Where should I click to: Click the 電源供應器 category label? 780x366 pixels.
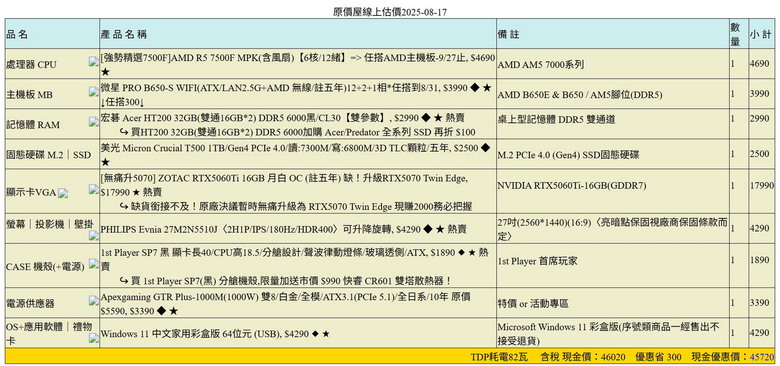pyautogui.click(x=30, y=303)
